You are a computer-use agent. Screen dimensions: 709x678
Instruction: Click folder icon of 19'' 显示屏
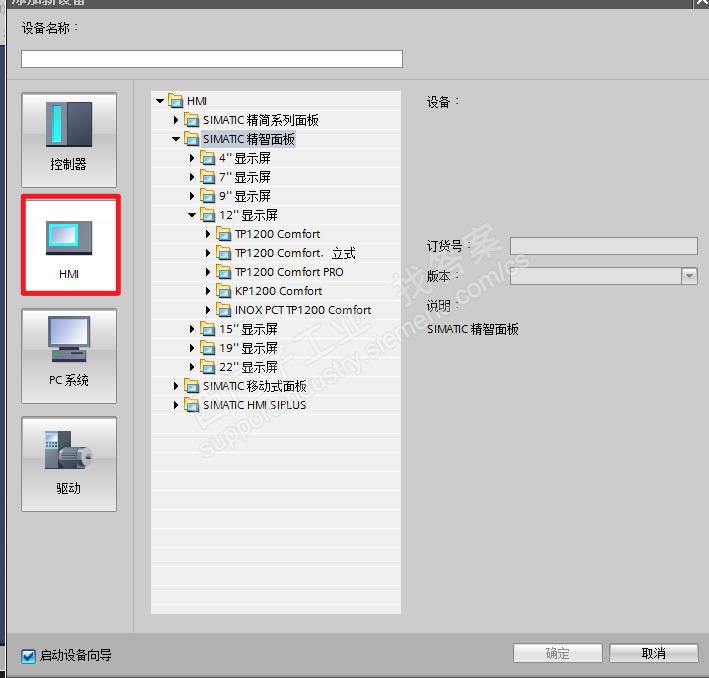(x=208, y=348)
